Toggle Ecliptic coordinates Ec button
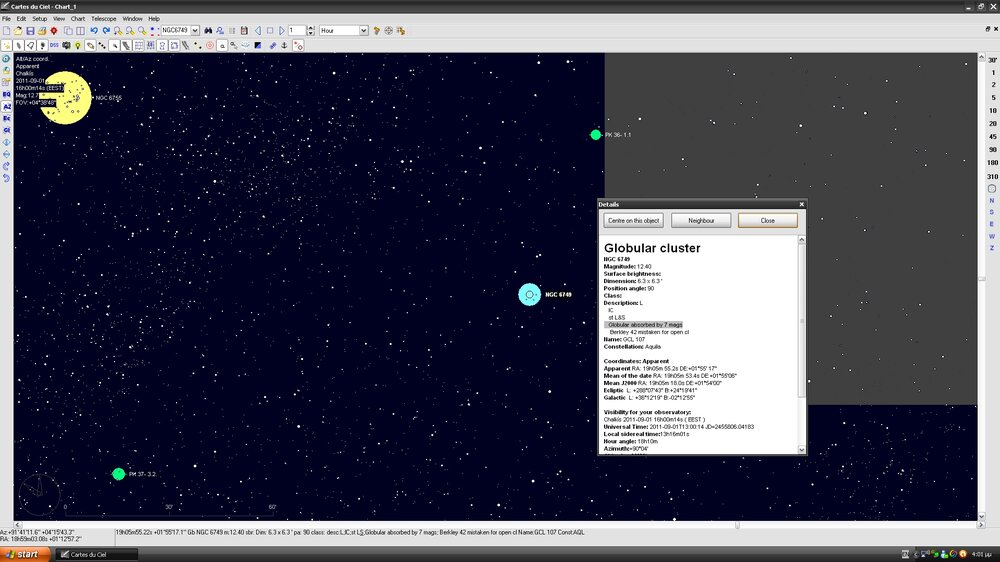 click(7, 118)
